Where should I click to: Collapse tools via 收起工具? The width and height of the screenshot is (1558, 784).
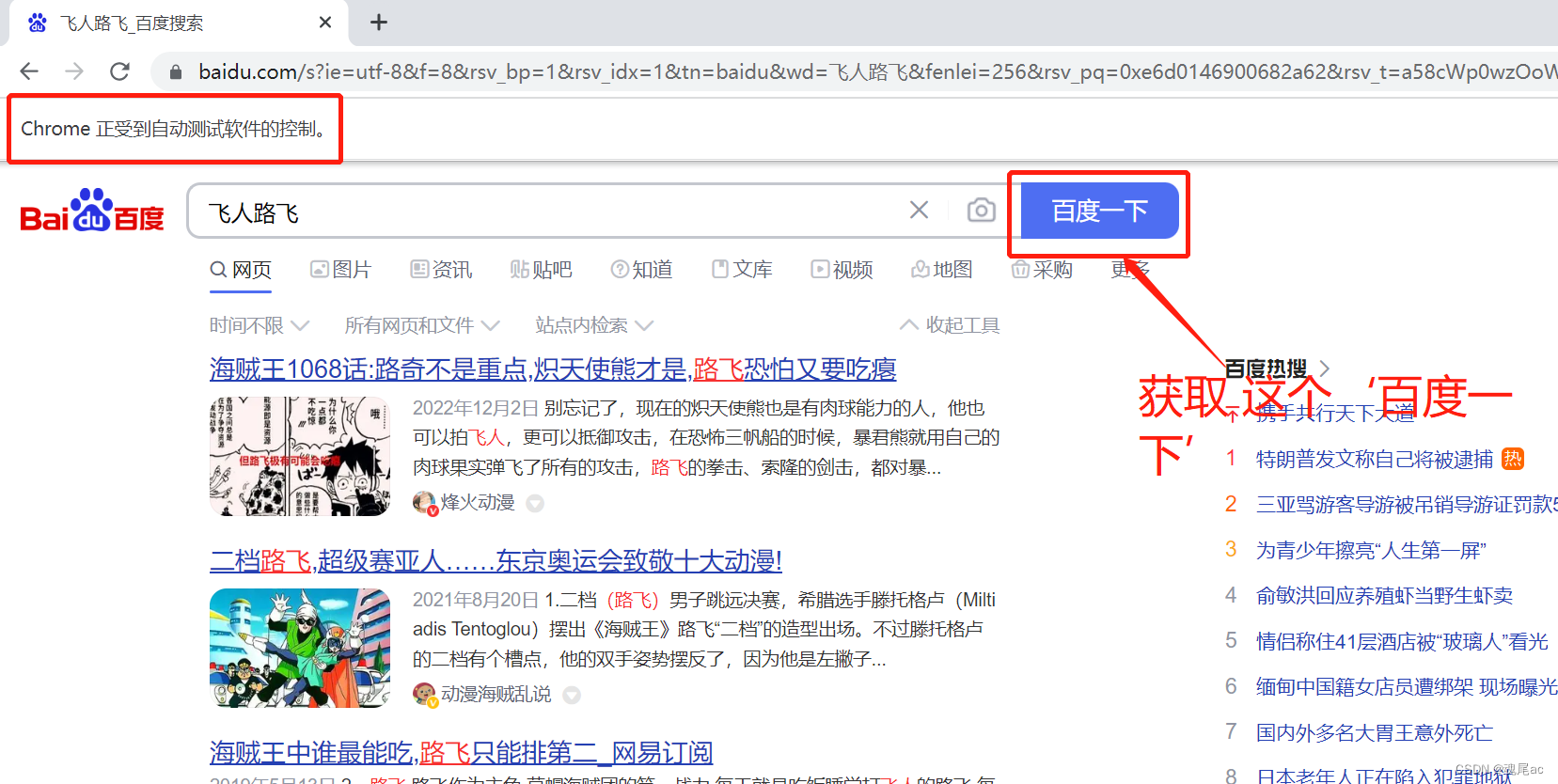click(950, 325)
